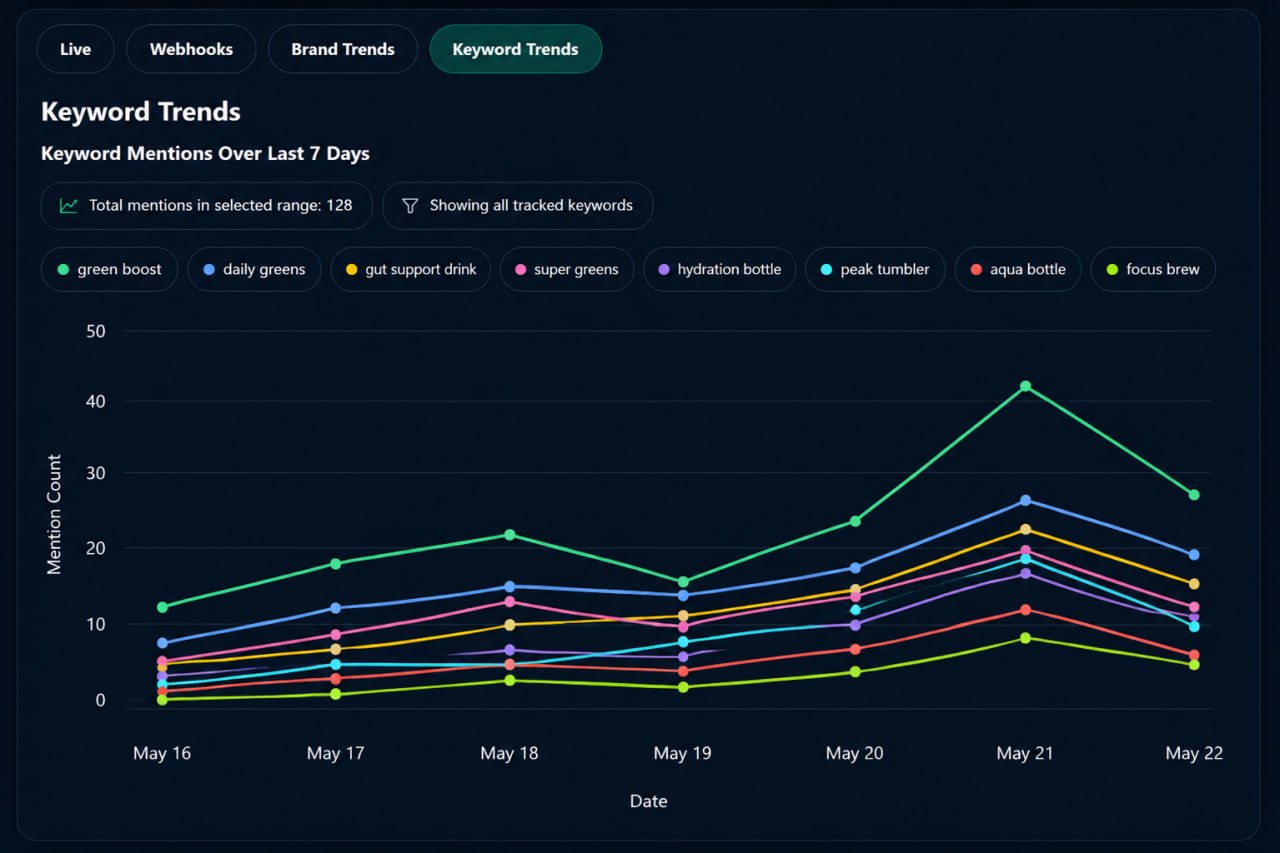Click green boost data point on May 22

click(1194, 495)
